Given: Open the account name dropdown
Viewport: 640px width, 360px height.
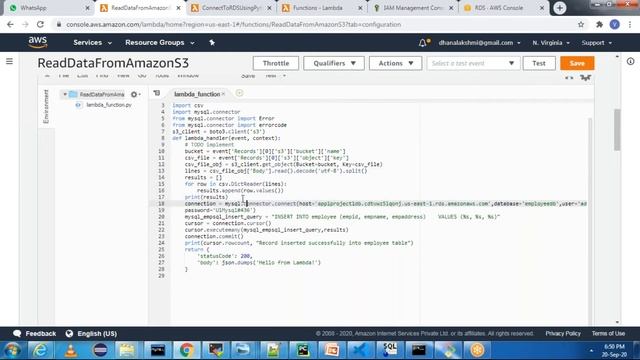Looking at the screenshot, I should click(480, 42).
